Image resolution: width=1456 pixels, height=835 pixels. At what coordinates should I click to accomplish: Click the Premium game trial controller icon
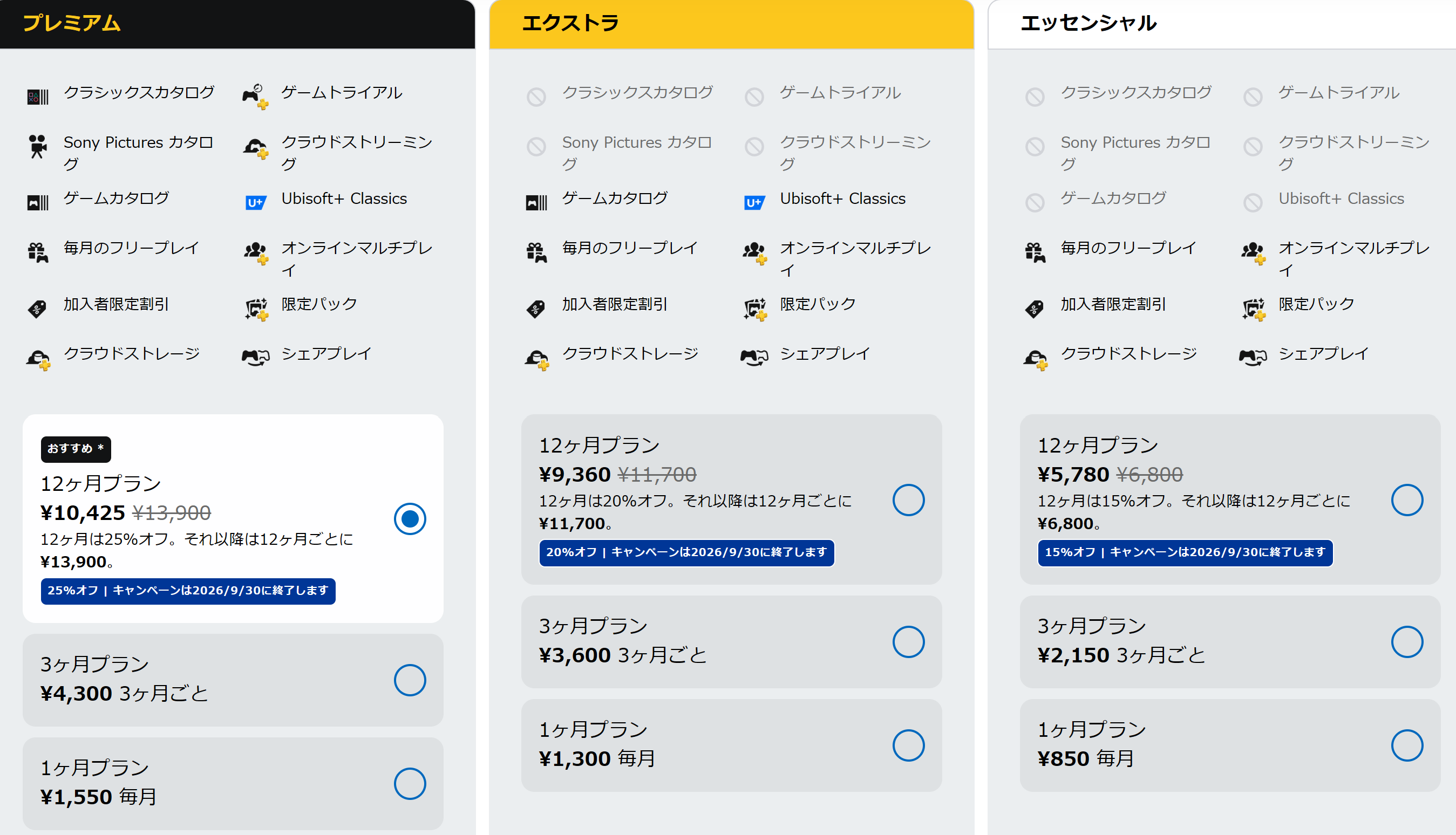[255, 96]
